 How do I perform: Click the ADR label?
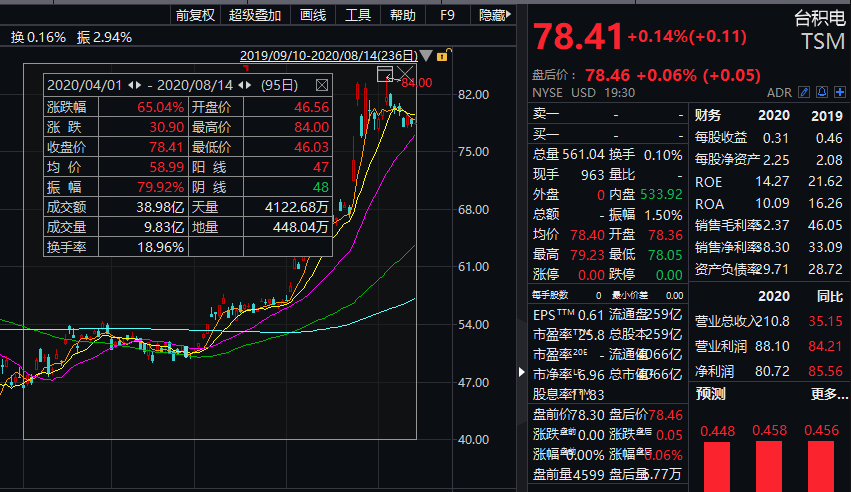tap(779, 93)
